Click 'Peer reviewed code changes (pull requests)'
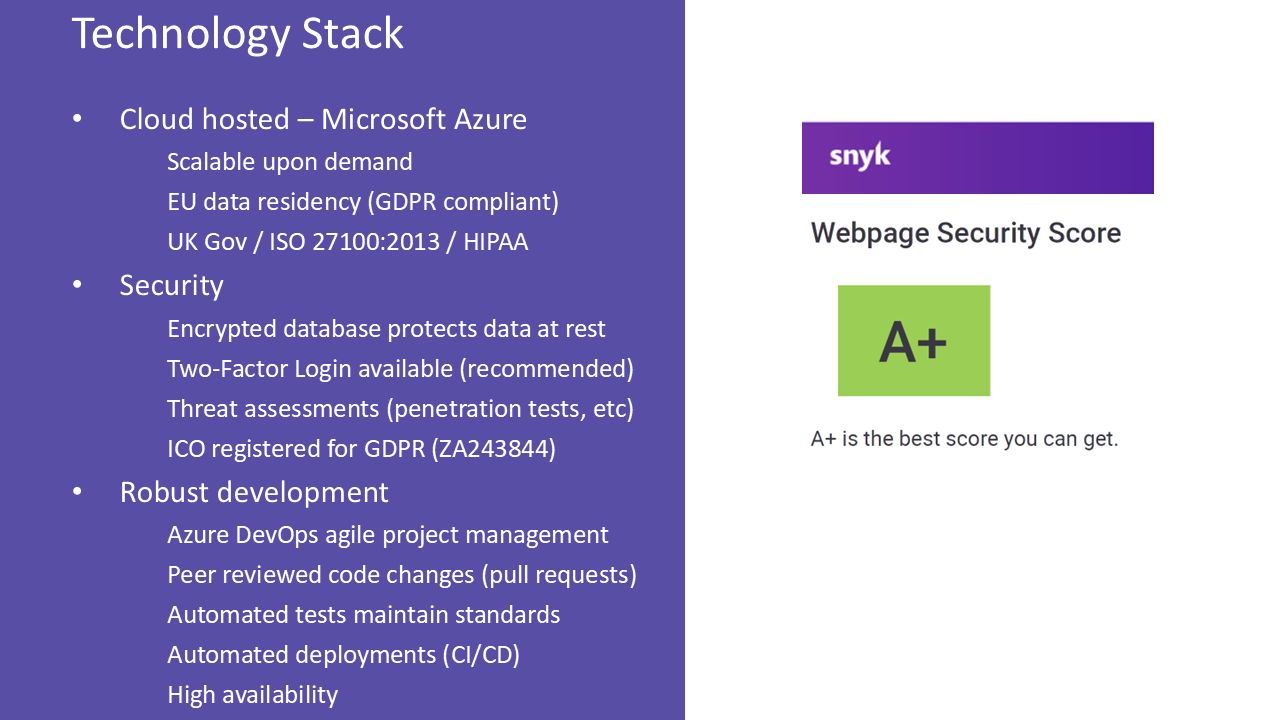The width and height of the screenshot is (1280, 720). [402, 575]
